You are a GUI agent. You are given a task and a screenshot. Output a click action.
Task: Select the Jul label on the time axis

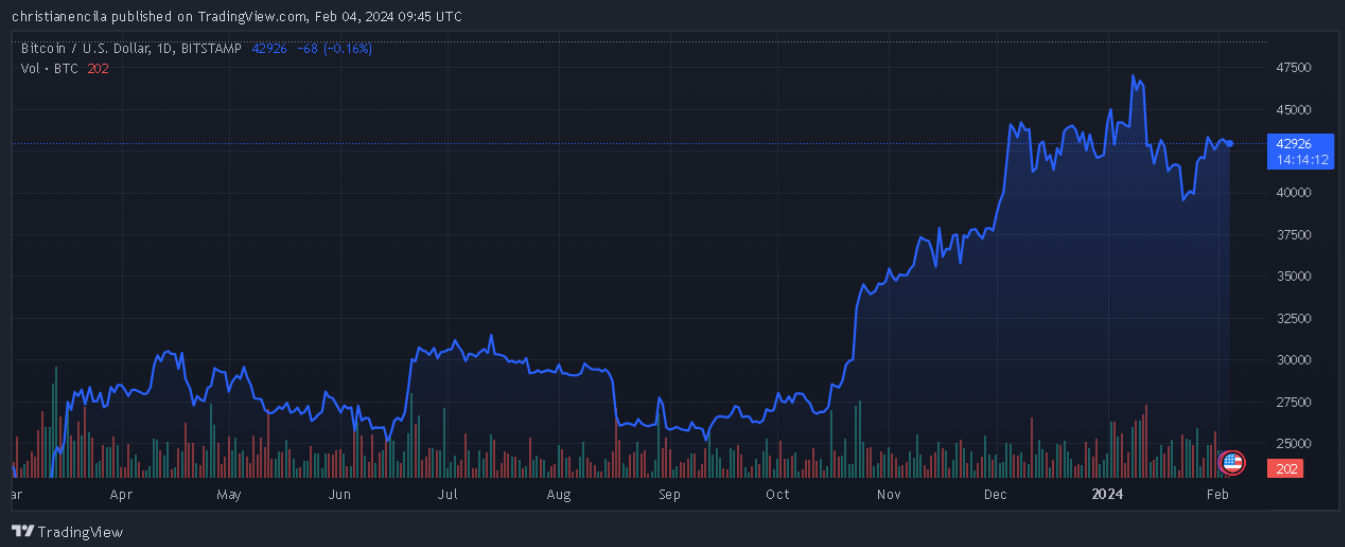pyautogui.click(x=447, y=495)
